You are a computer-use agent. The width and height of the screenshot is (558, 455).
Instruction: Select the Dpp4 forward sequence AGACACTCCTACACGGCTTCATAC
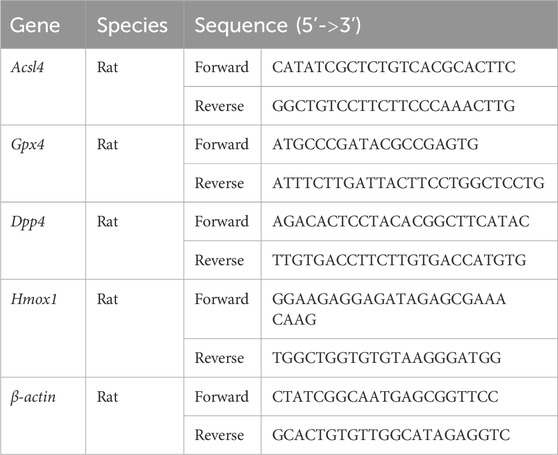point(401,221)
